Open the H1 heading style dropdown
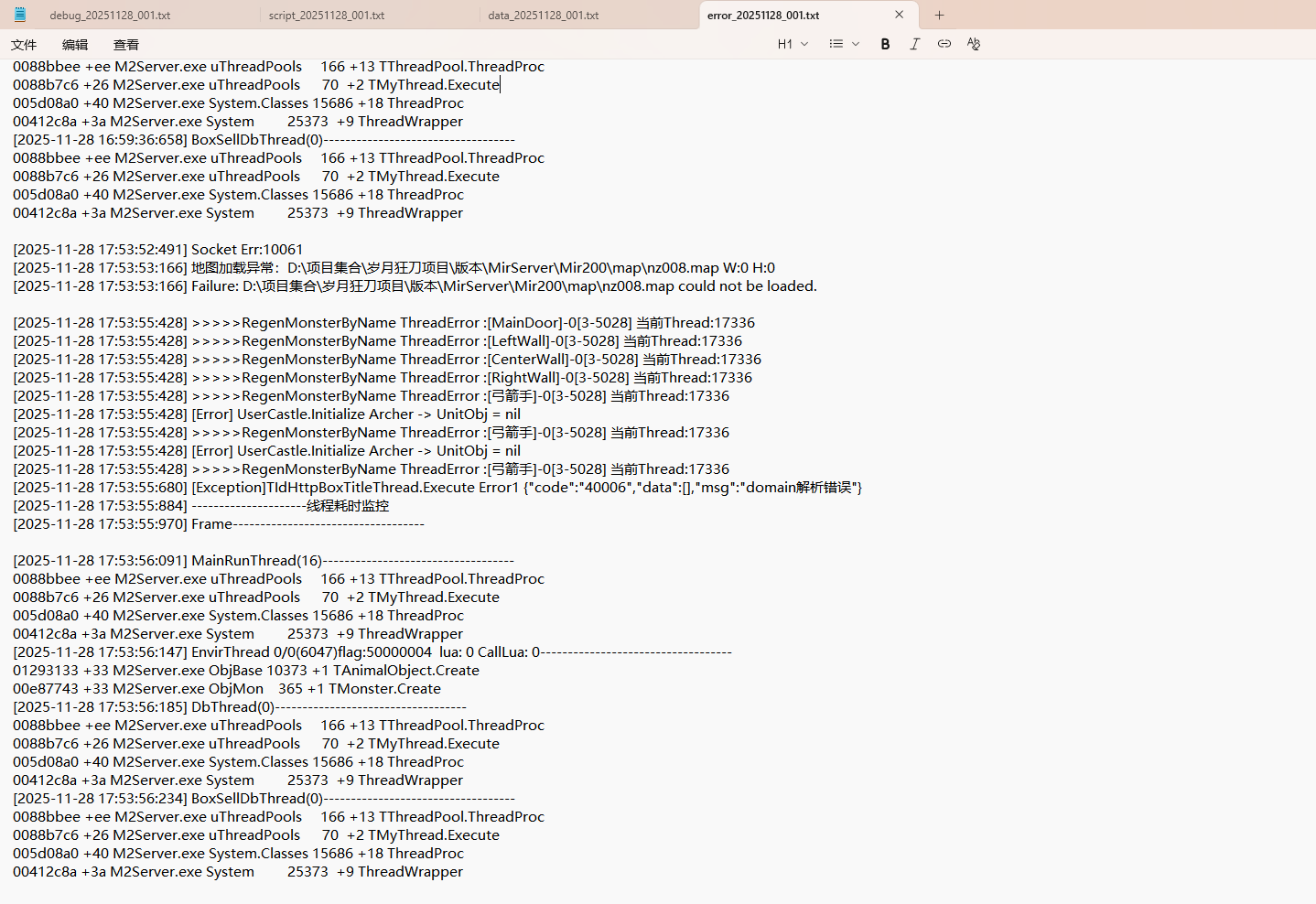 [793, 44]
